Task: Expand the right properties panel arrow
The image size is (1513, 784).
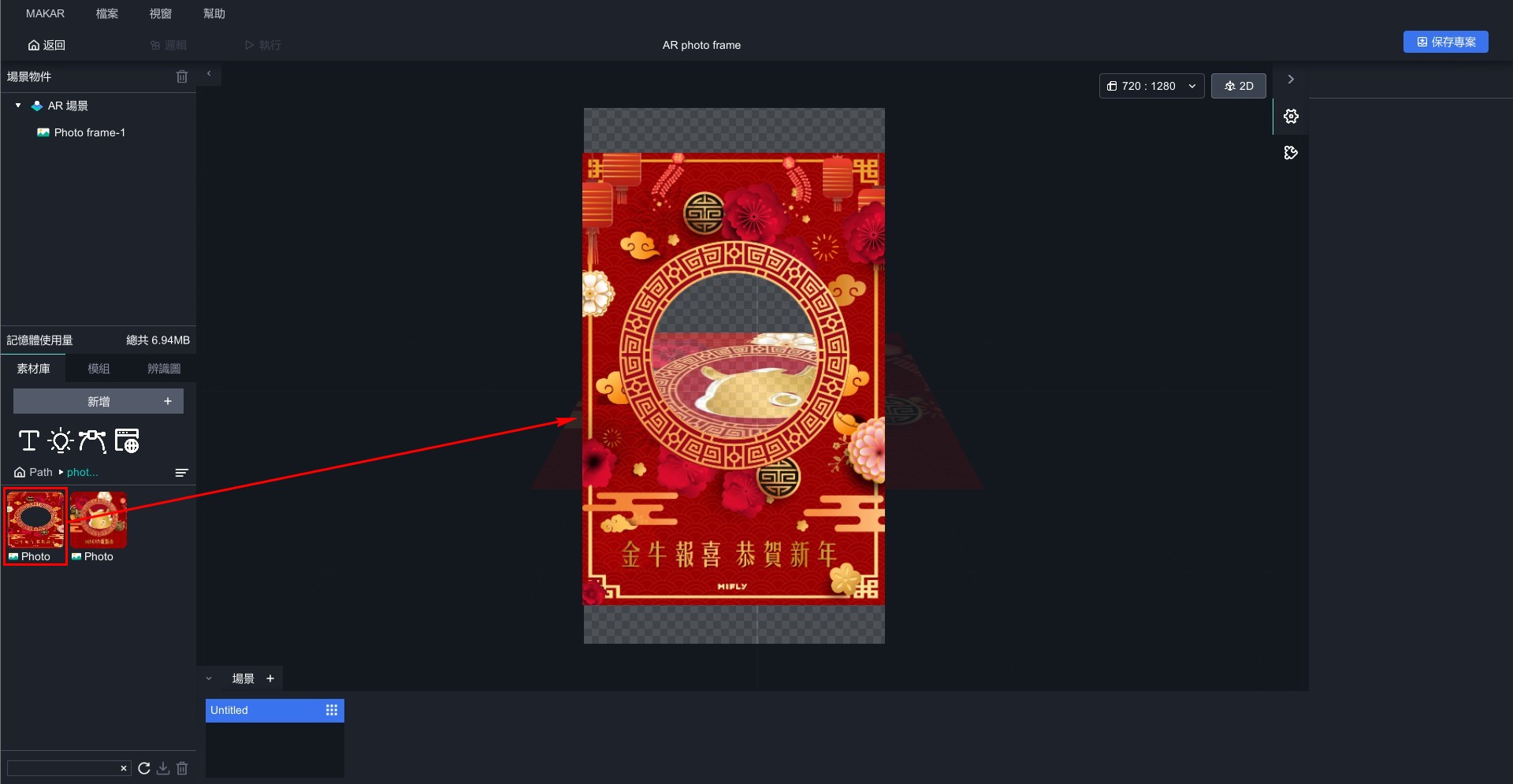Action: click(x=1291, y=80)
